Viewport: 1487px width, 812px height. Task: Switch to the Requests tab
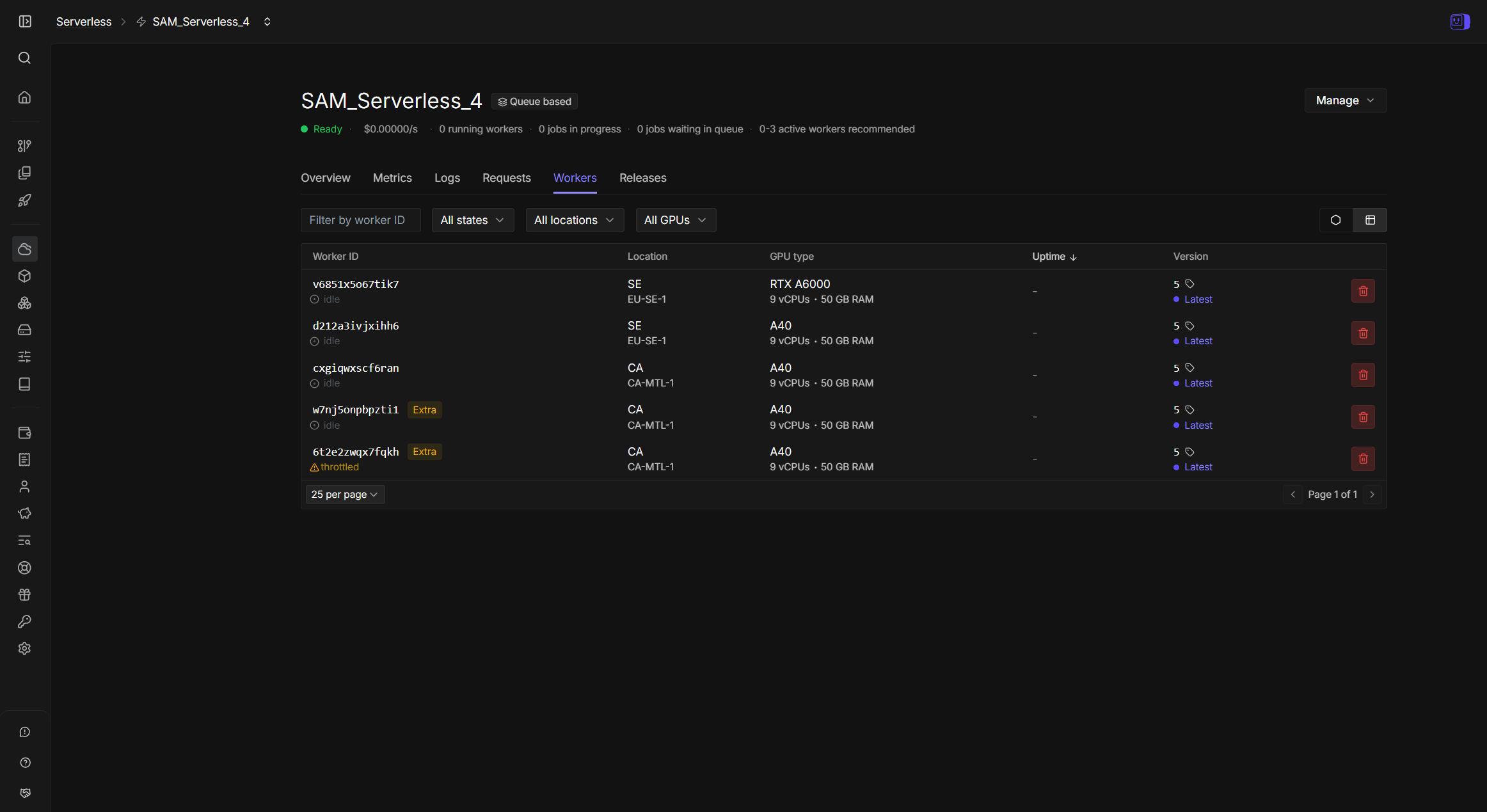click(507, 178)
